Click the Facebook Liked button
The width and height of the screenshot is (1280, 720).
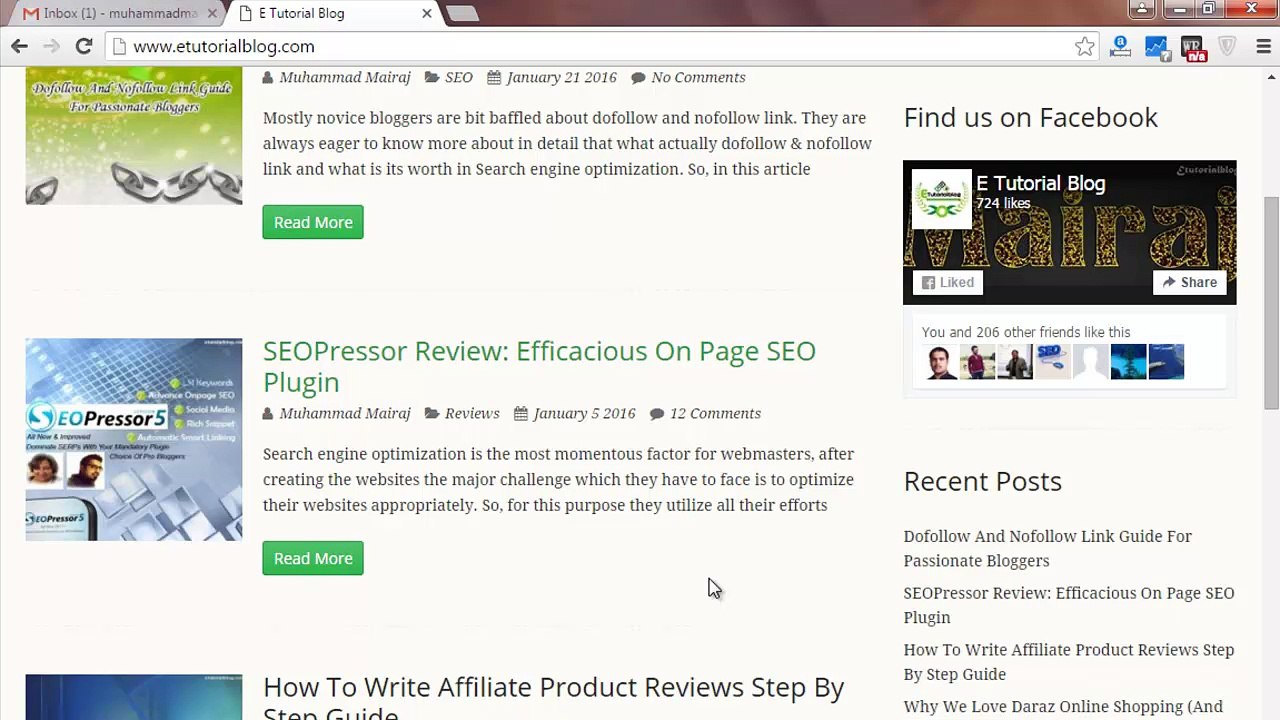click(x=947, y=282)
